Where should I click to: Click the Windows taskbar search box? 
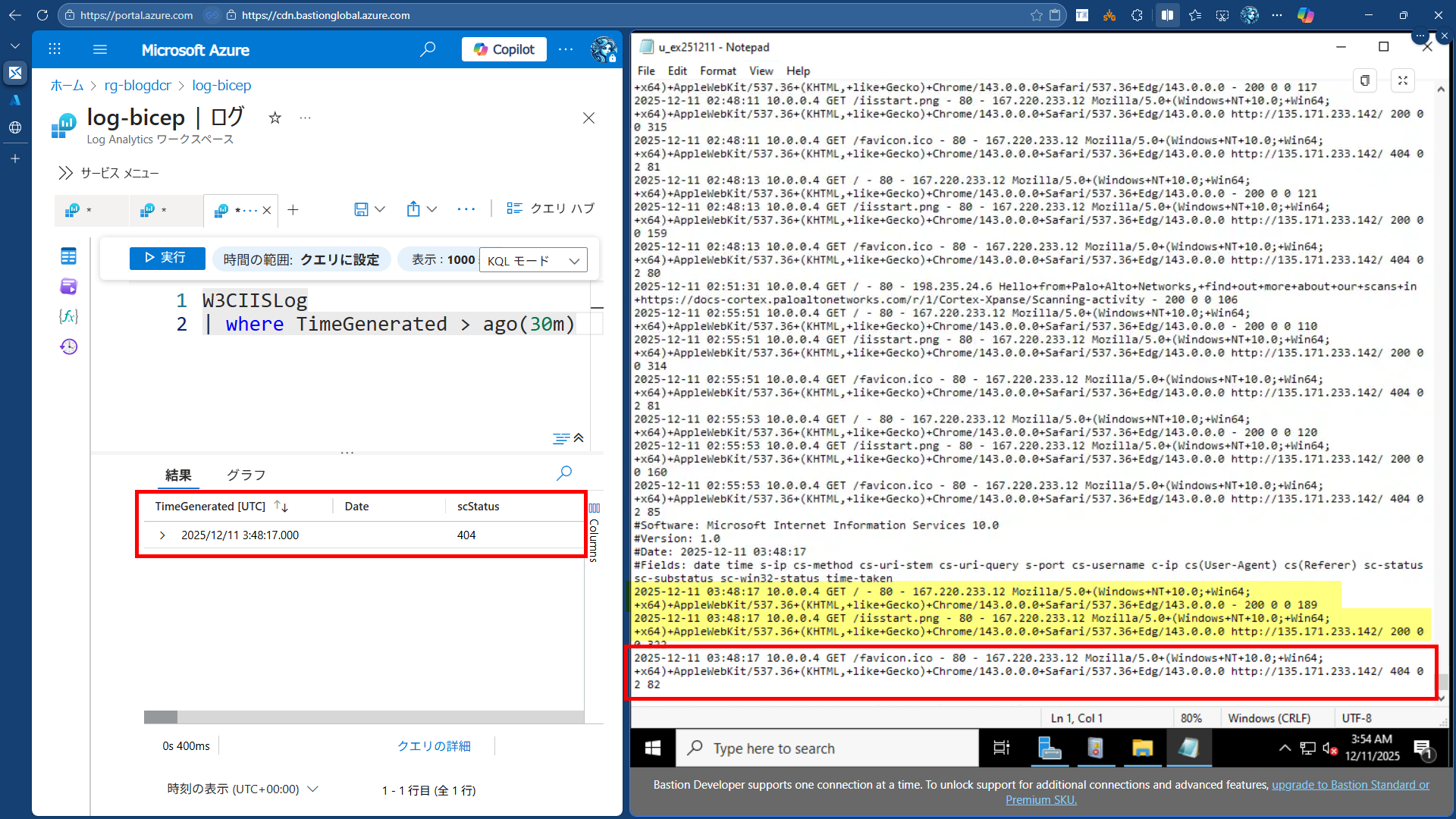coord(827,748)
